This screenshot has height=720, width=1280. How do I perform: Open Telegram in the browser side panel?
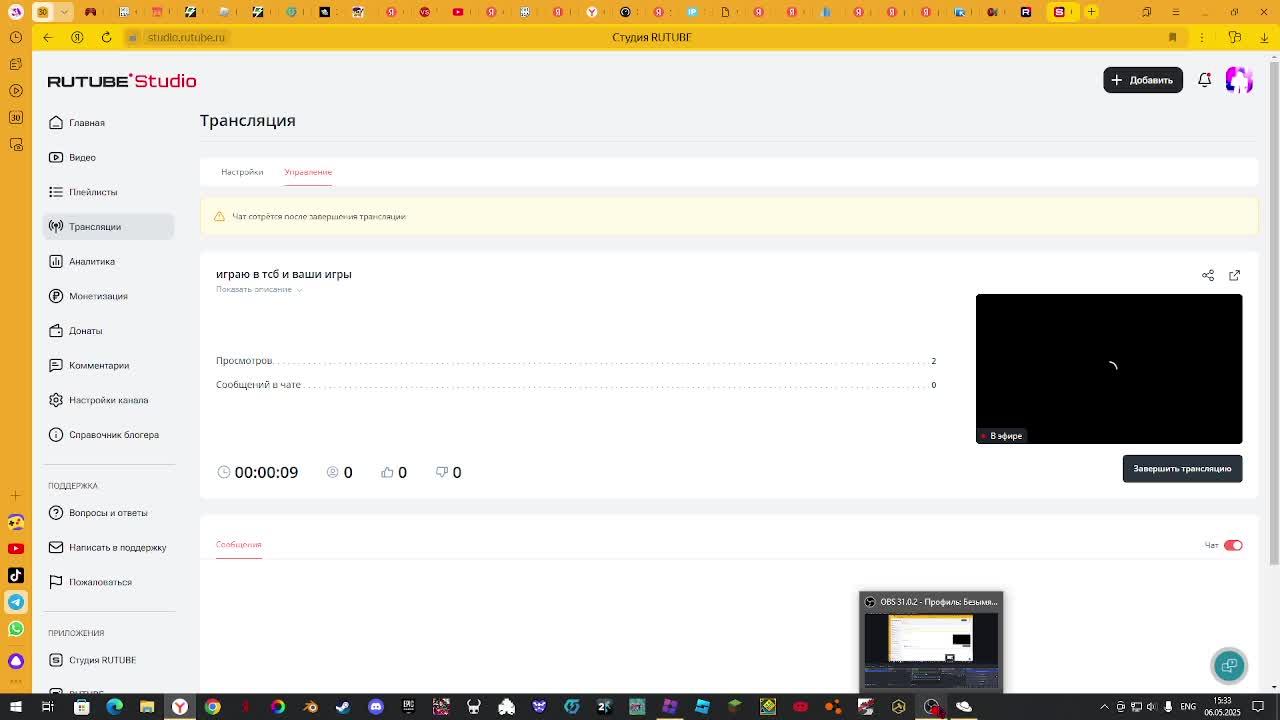coord(16,602)
